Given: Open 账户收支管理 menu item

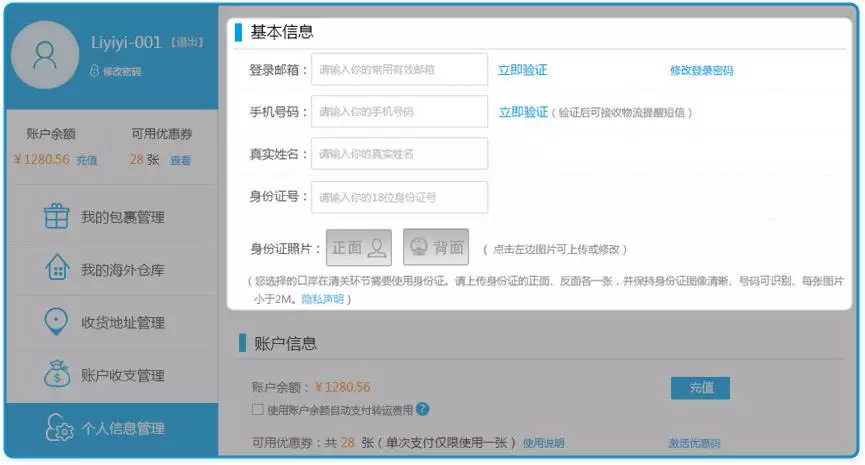Looking at the screenshot, I should point(112,375).
